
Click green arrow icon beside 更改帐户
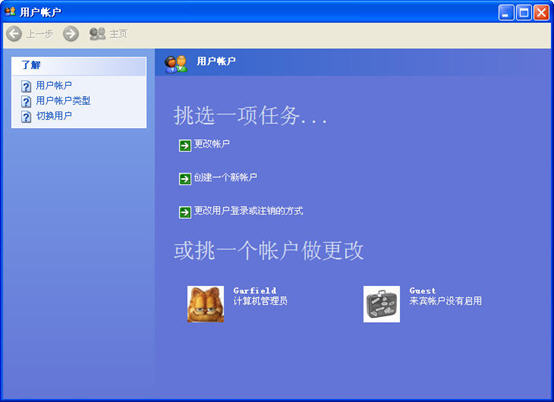(185, 145)
